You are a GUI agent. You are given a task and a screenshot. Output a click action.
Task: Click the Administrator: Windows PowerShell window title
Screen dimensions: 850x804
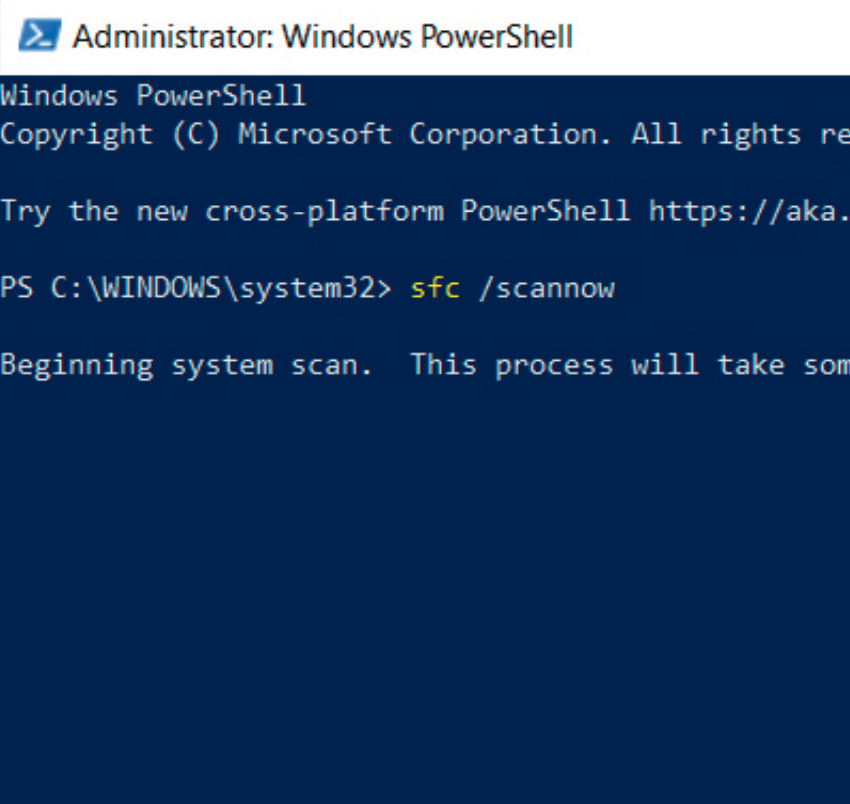[323, 37]
